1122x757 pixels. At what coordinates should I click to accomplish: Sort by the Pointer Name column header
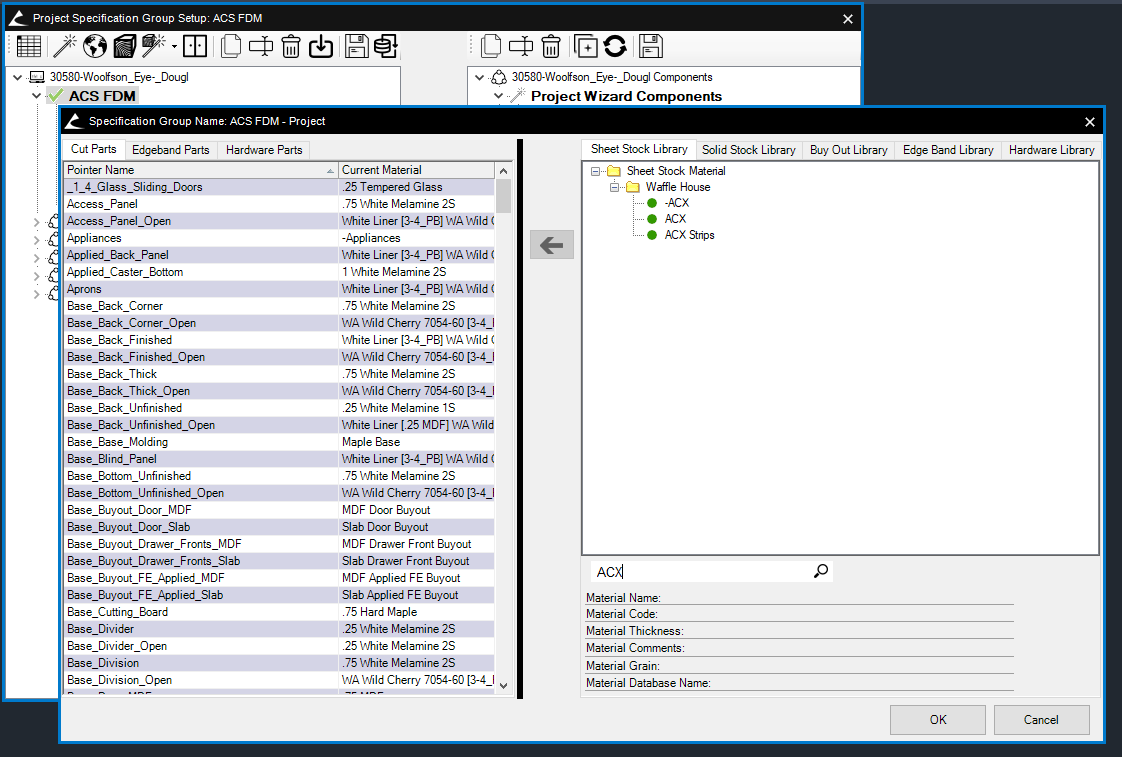201,170
